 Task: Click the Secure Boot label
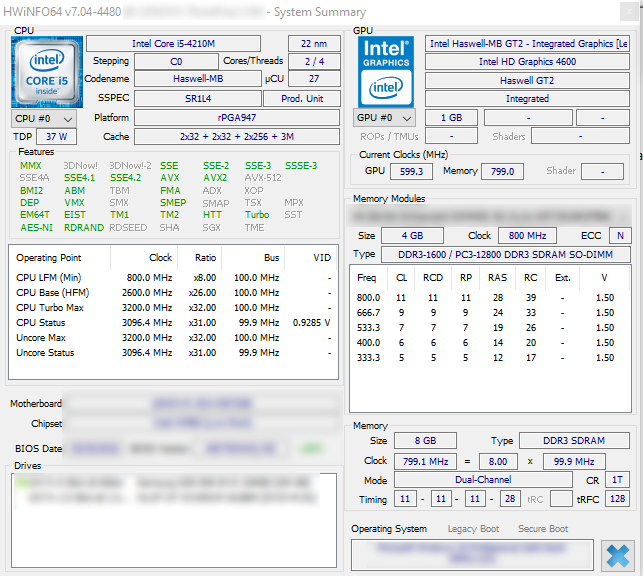543,529
